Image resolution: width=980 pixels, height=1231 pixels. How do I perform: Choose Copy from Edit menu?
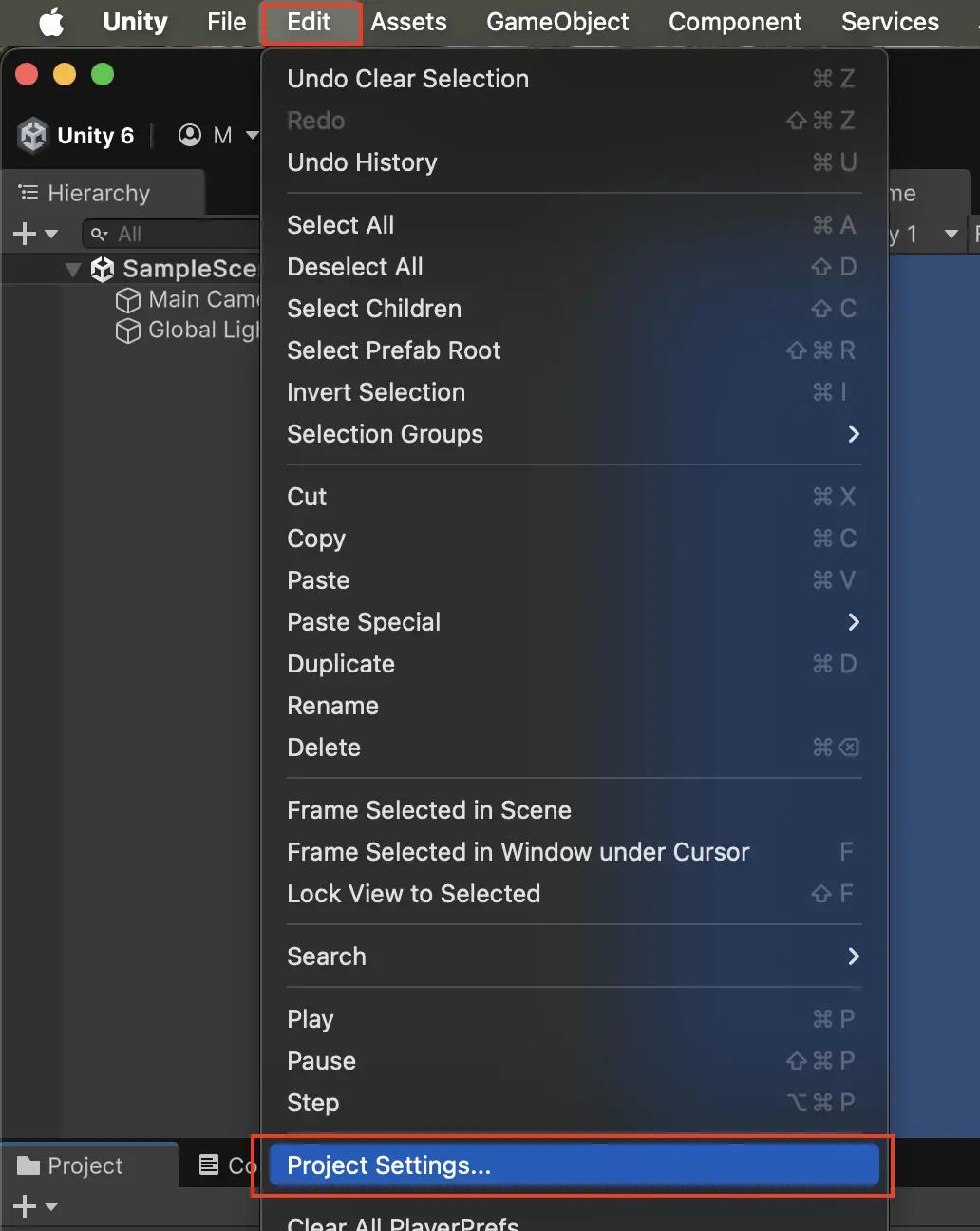574,539
